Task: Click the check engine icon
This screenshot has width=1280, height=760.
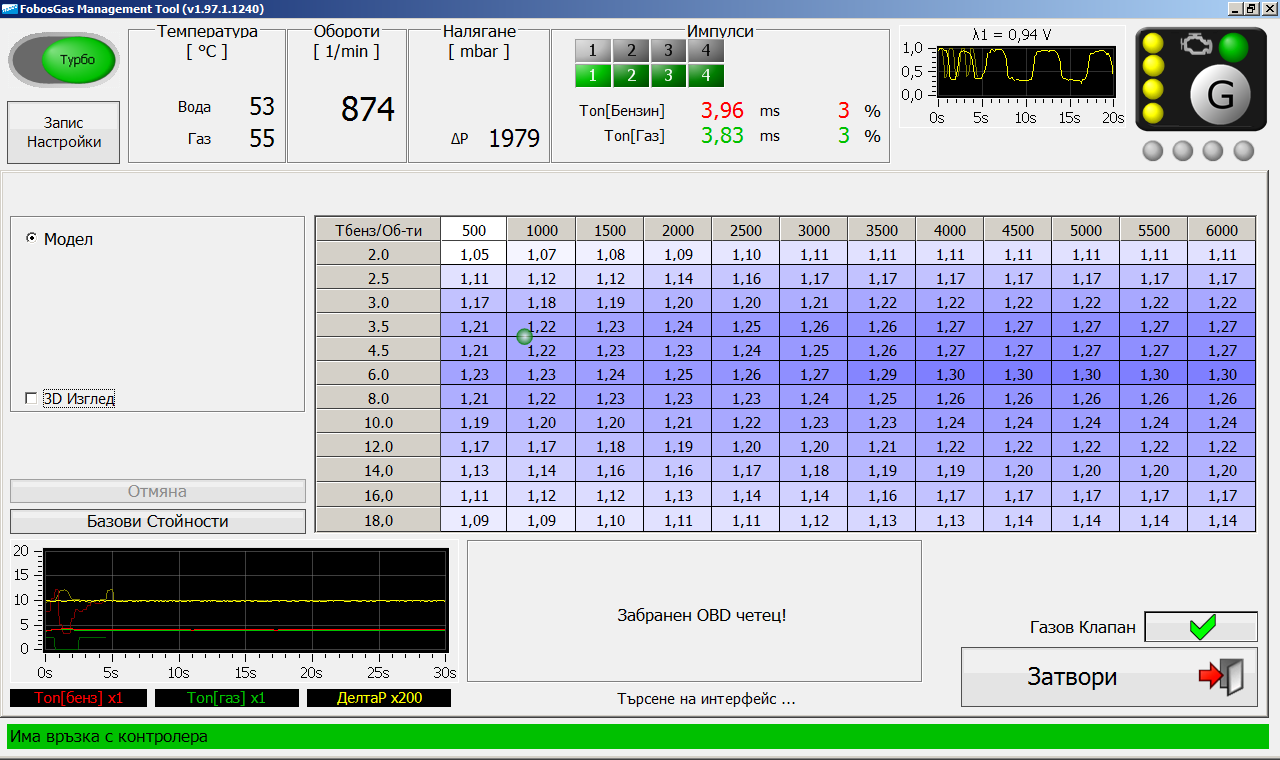Action: pyautogui.click(x=1194, y=45)
